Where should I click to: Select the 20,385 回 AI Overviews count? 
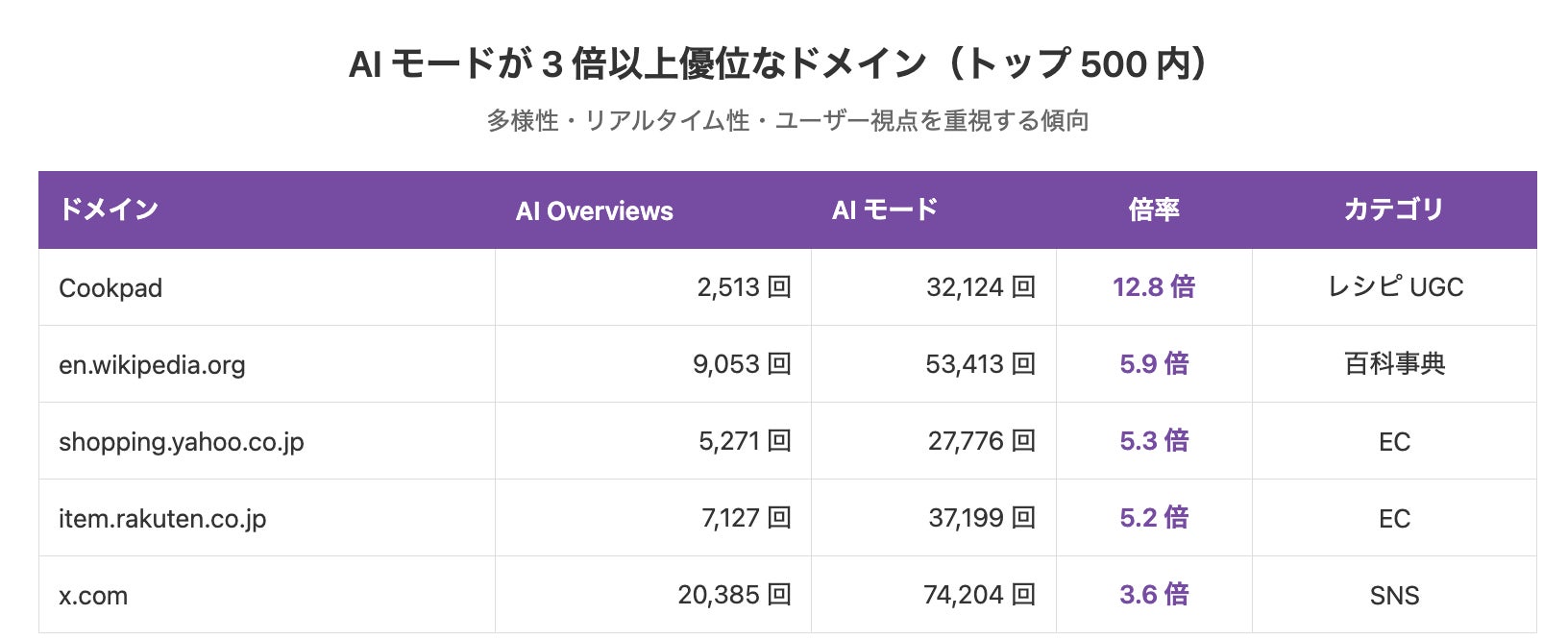click(734, 594)
